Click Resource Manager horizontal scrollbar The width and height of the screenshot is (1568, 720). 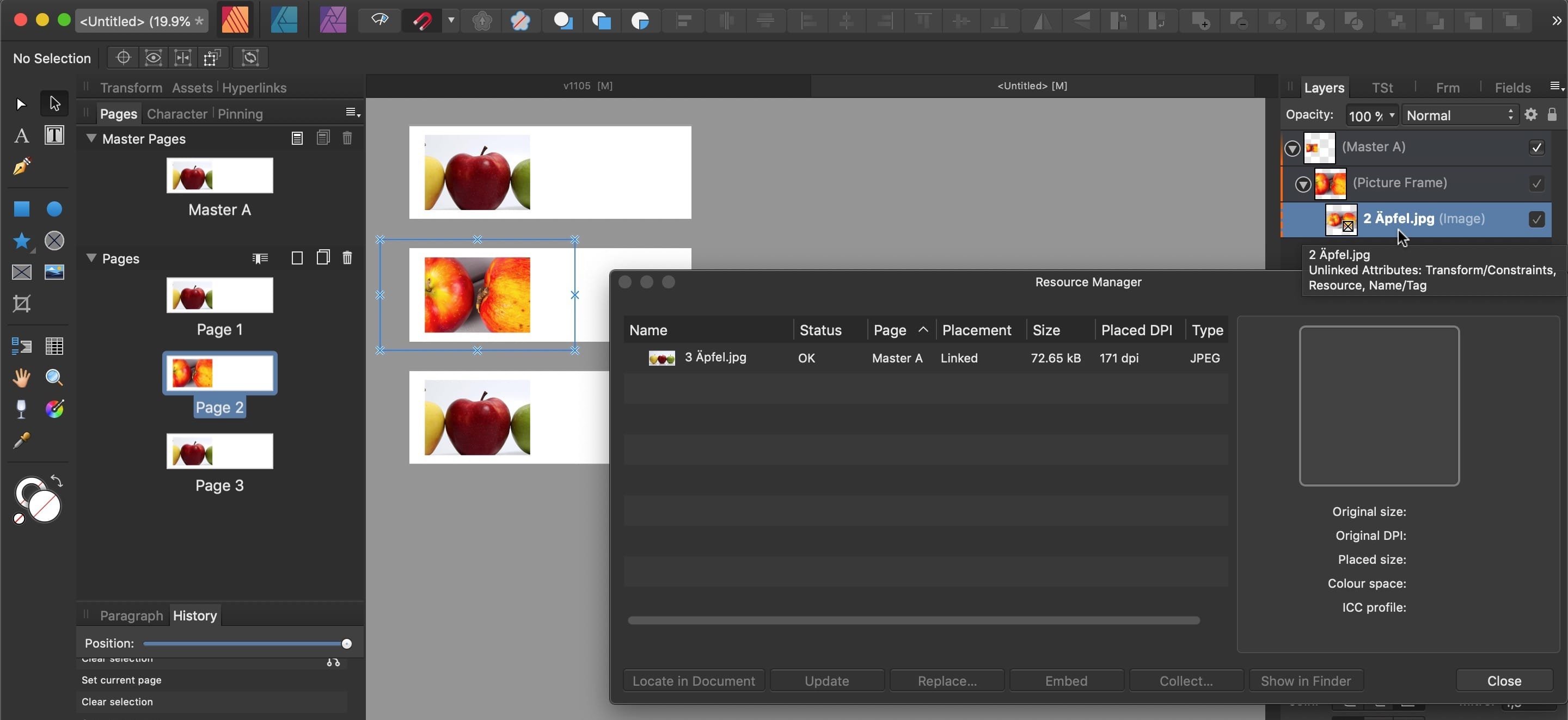pos(914,620)
